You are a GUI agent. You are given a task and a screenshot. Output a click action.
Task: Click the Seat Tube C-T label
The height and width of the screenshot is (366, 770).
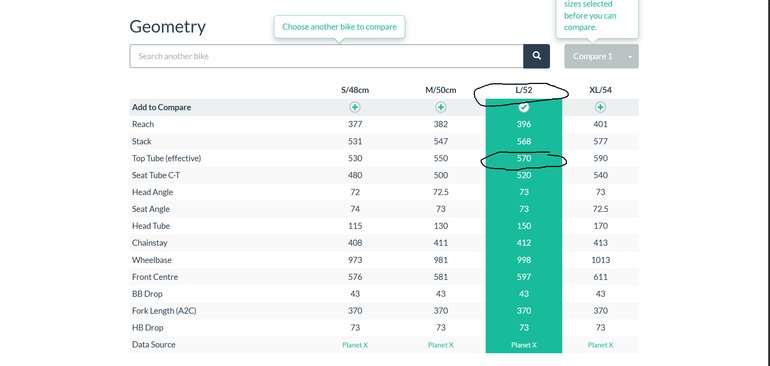[155, 175]
